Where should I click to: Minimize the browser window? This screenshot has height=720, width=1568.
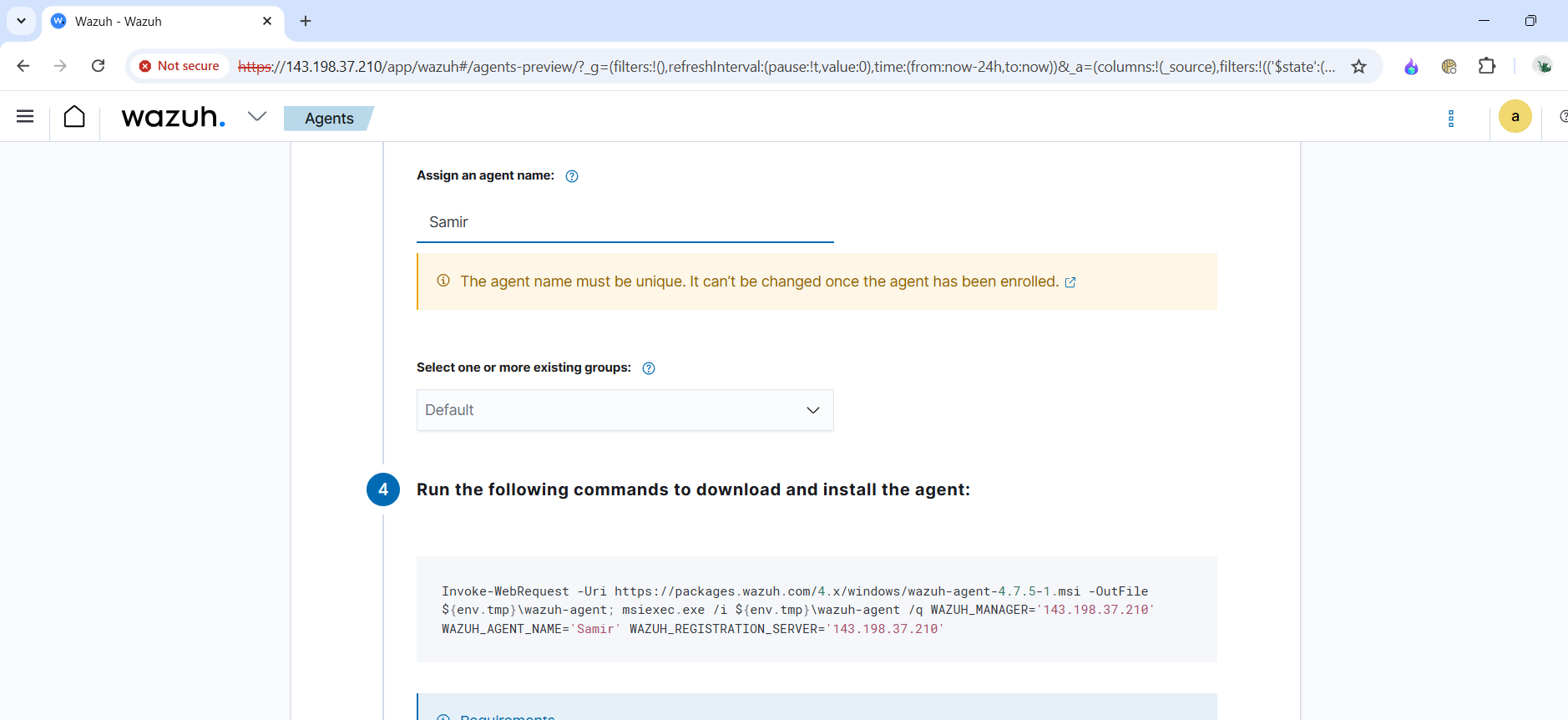click(x=1484, y=21)
